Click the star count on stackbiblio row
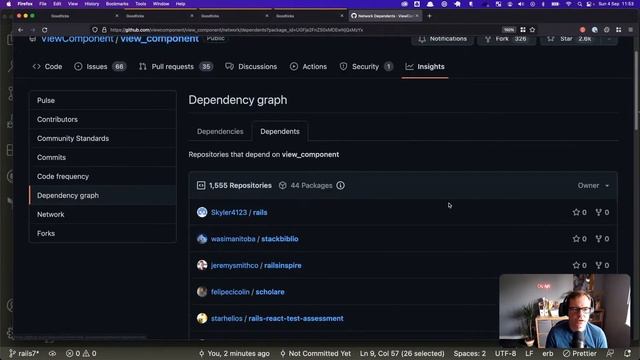The image size is (640, 360). [x=580, y=239]
